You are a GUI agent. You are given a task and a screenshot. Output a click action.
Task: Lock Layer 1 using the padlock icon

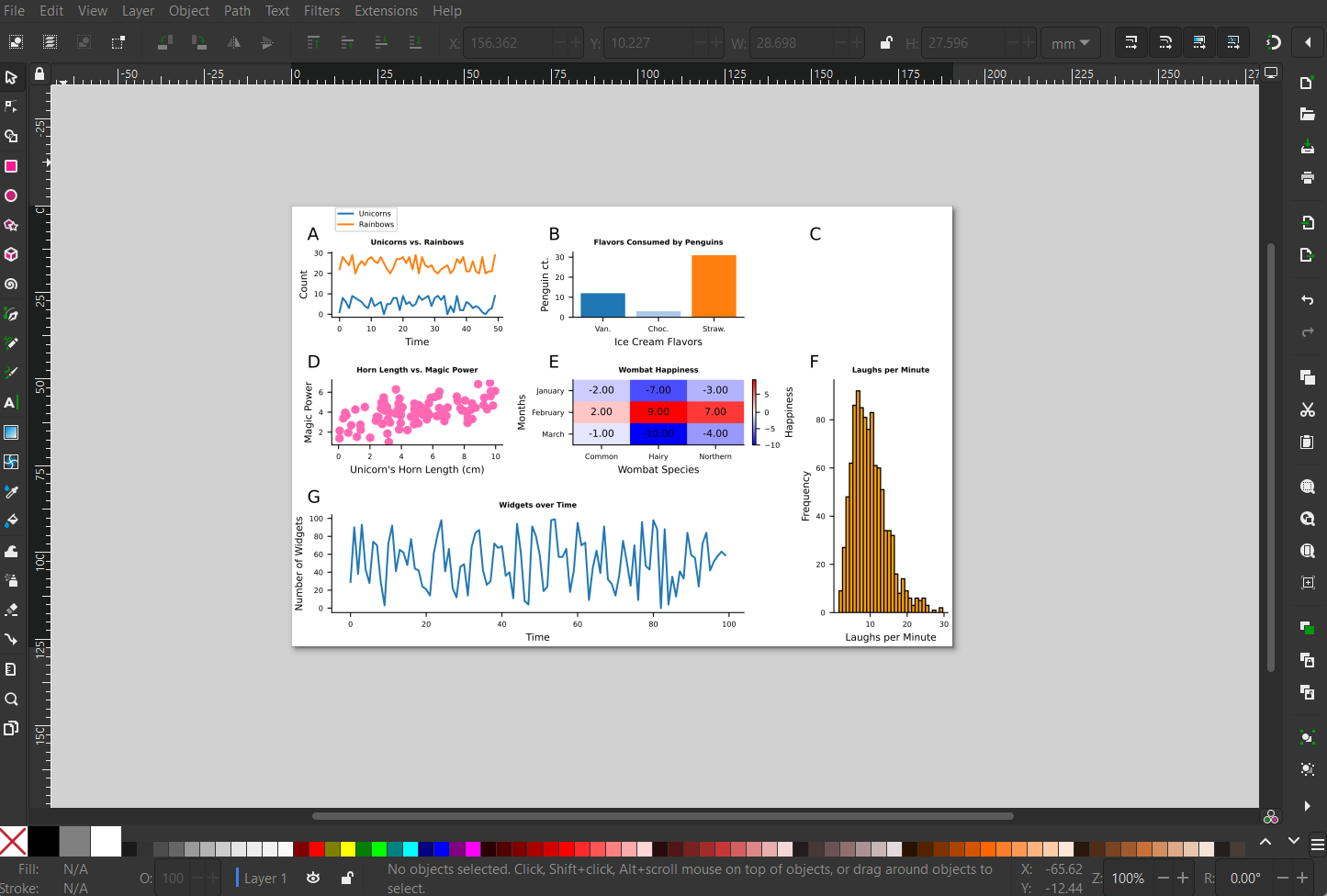[x=347, y=879]
